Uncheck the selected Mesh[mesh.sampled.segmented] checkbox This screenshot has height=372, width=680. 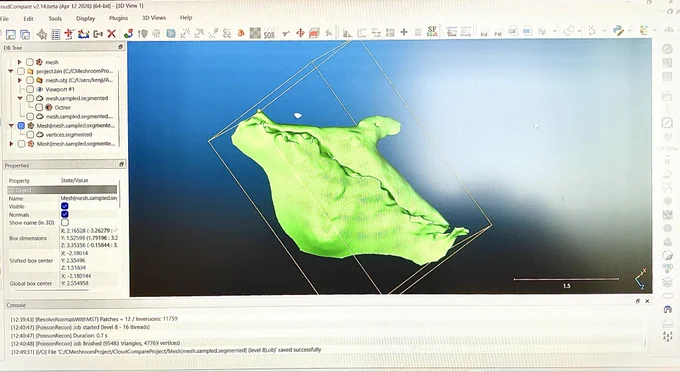21,126
